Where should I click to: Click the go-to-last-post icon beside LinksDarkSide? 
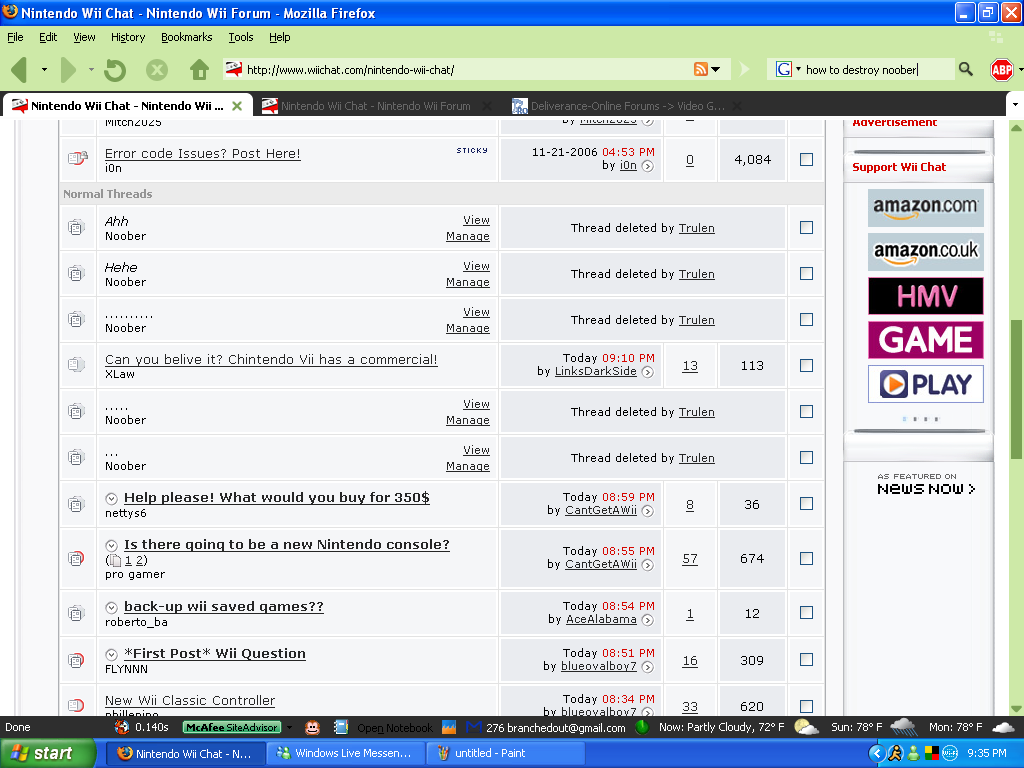pyautogui.click(x=647, y=372)
